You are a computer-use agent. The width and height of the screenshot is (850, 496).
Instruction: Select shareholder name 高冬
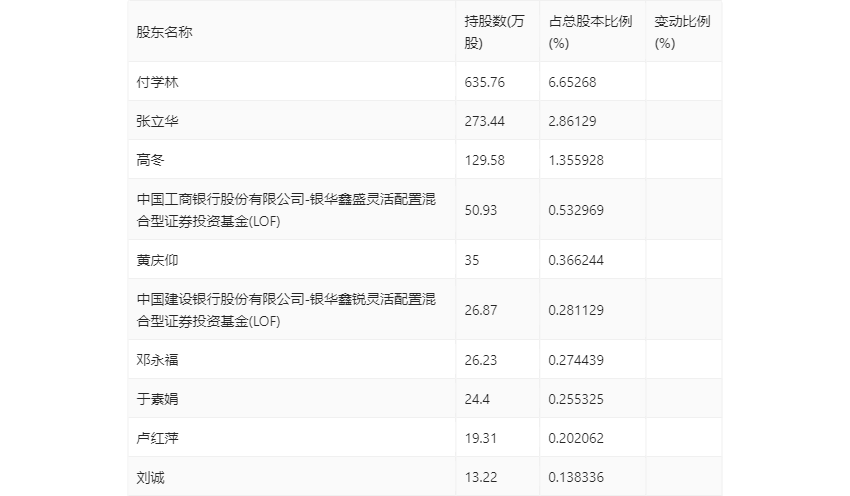[150, 160]
